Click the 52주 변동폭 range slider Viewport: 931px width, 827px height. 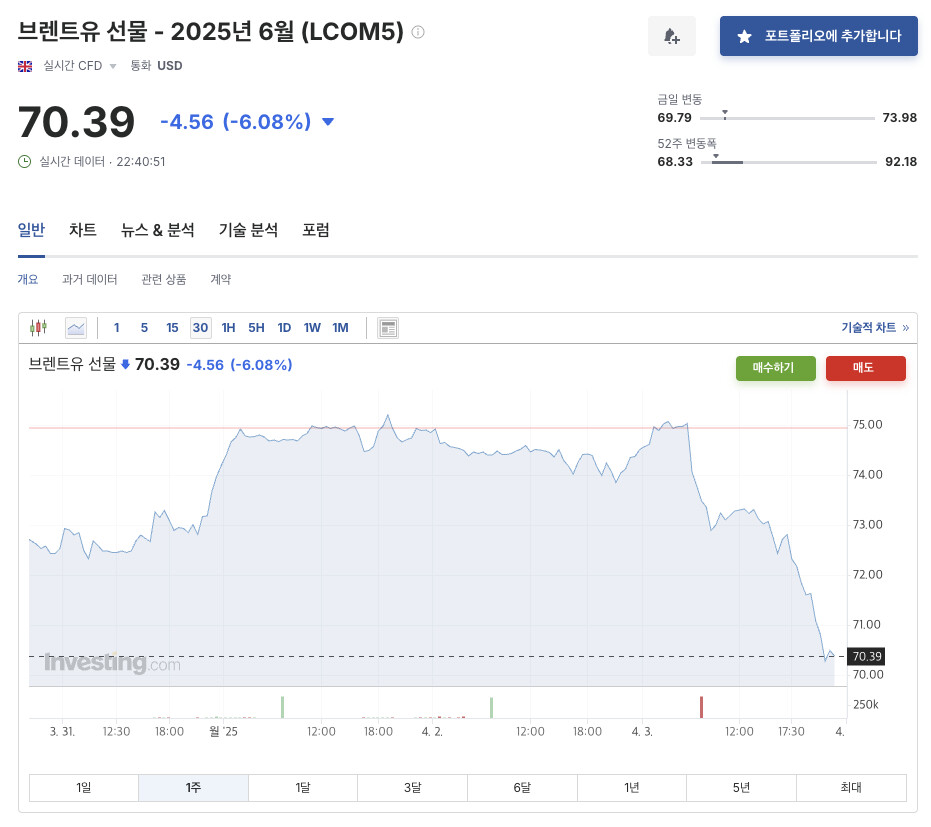coord(789,162)
